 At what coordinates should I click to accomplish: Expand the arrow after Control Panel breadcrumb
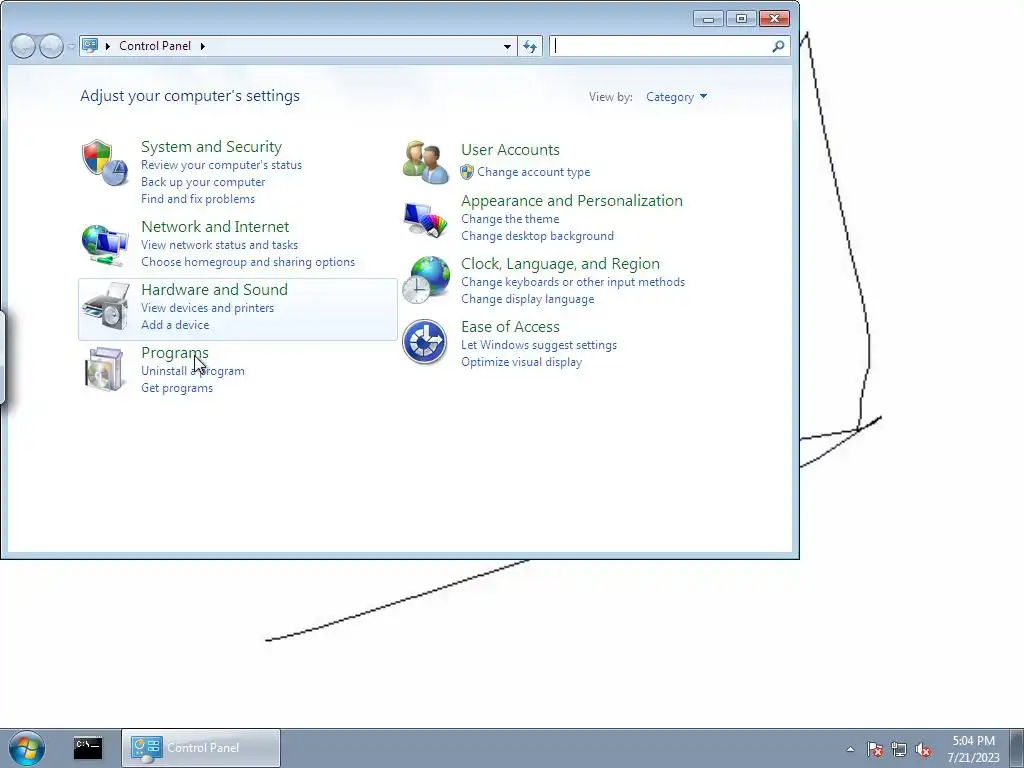click(202, 46)
